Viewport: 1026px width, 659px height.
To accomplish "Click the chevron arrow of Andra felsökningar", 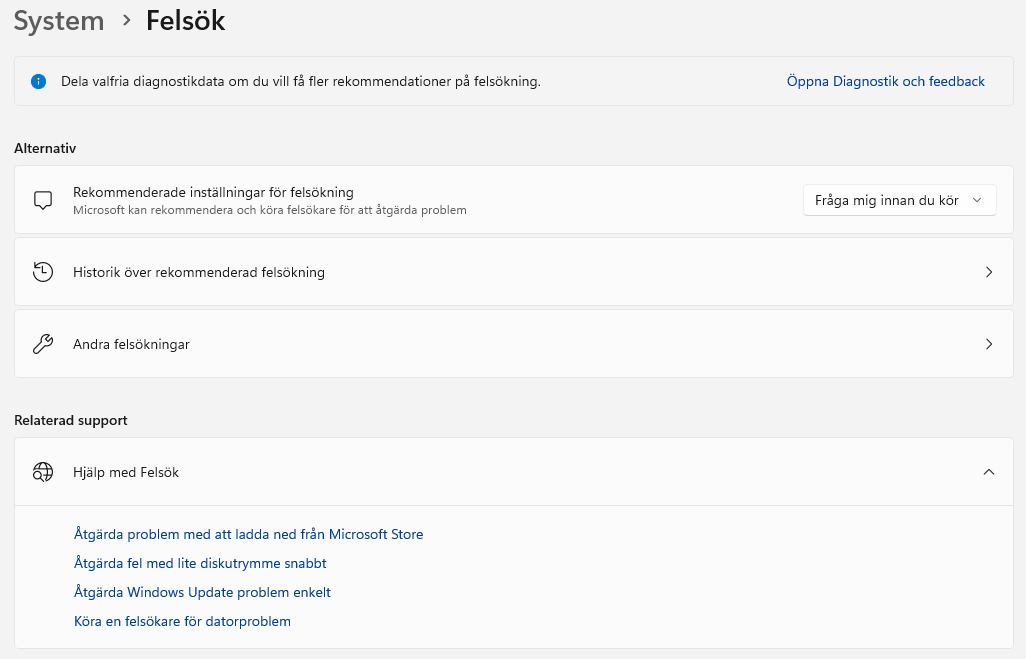I will pyautogui.click(x=989, y=344).
